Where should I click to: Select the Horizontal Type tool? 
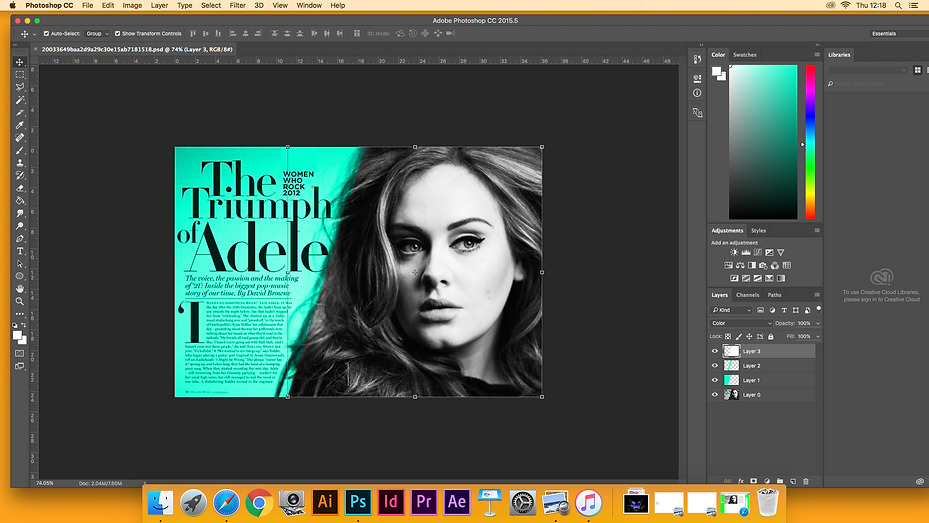(20, 251)
